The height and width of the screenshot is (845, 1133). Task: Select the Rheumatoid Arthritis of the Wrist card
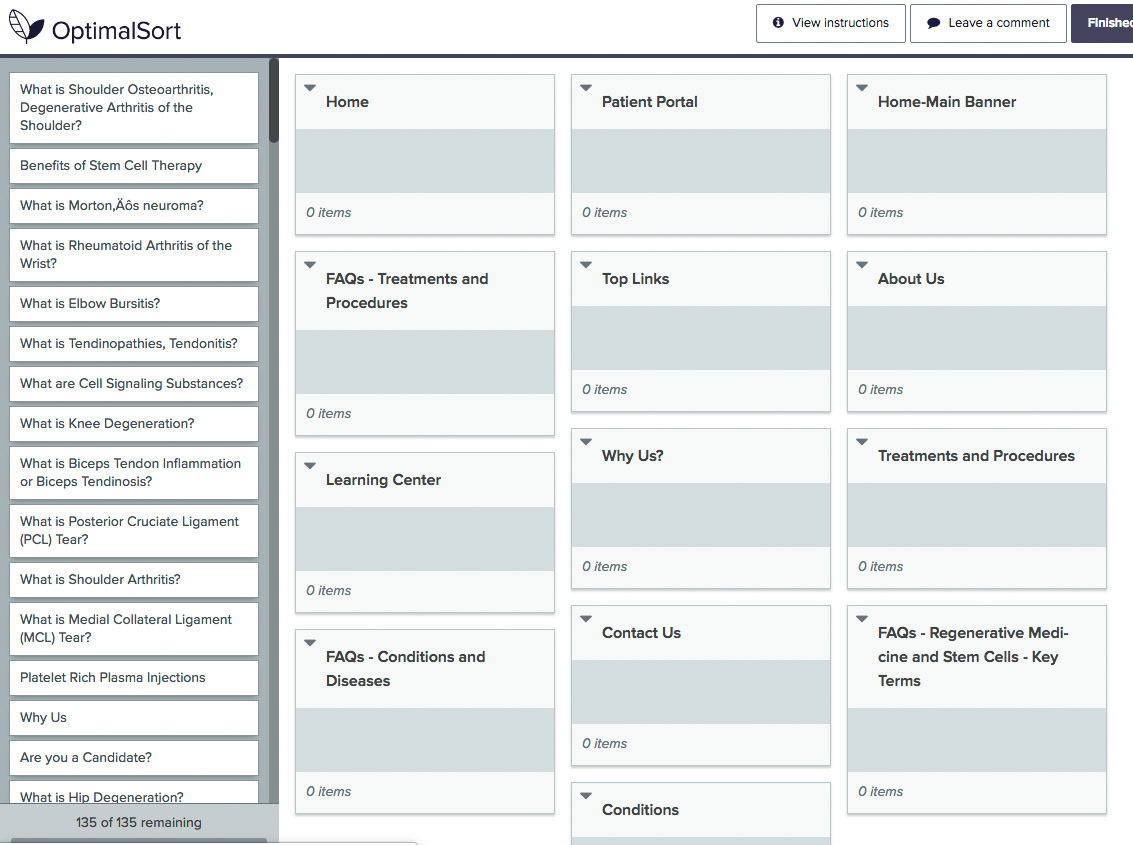point(134,254)
